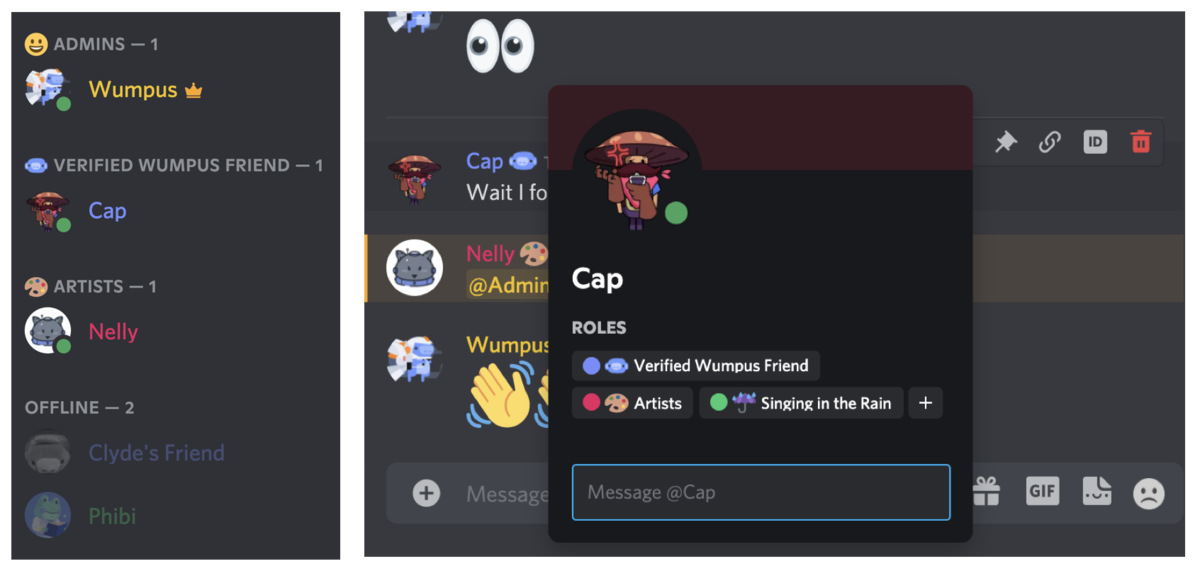Click the Singing in the Rain role
The width and height of the screenshot is (1200, 566).
801,403
